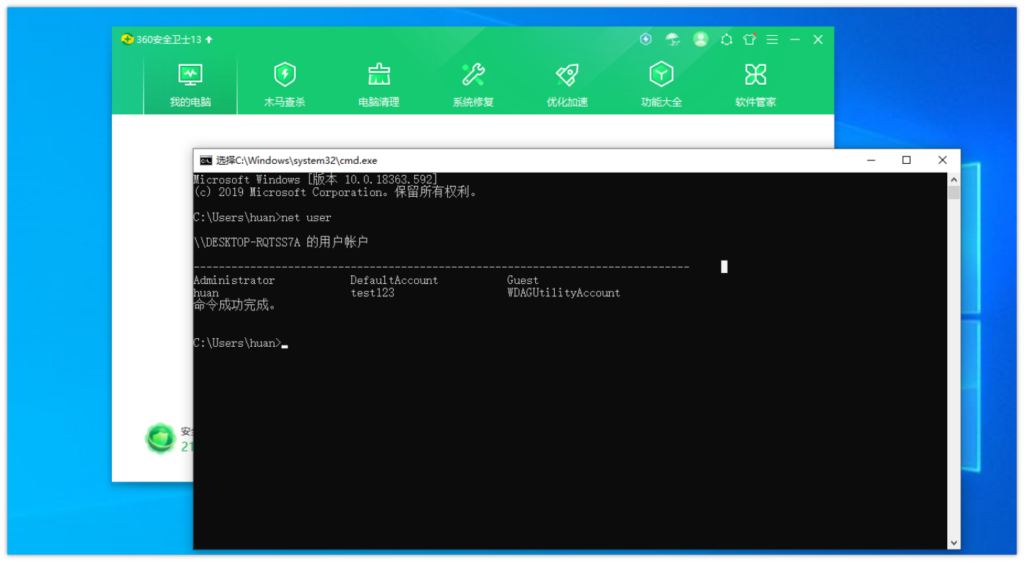Open 软件管家 software manager tab
The image size is (1024, 562).
(x=756, y=86)
